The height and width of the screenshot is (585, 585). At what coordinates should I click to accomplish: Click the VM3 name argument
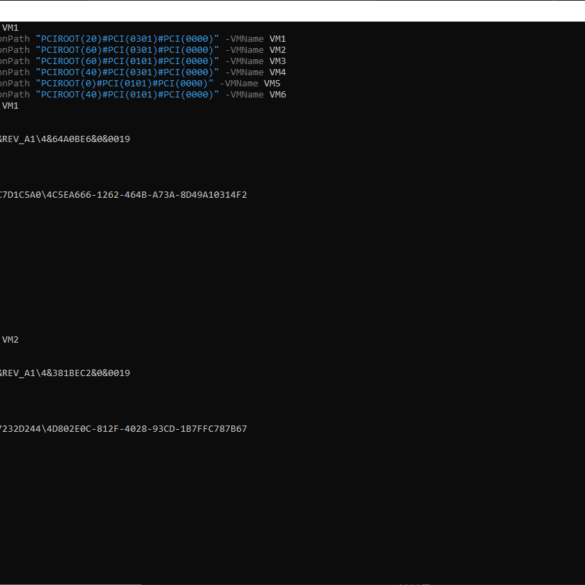click(278, 61)
